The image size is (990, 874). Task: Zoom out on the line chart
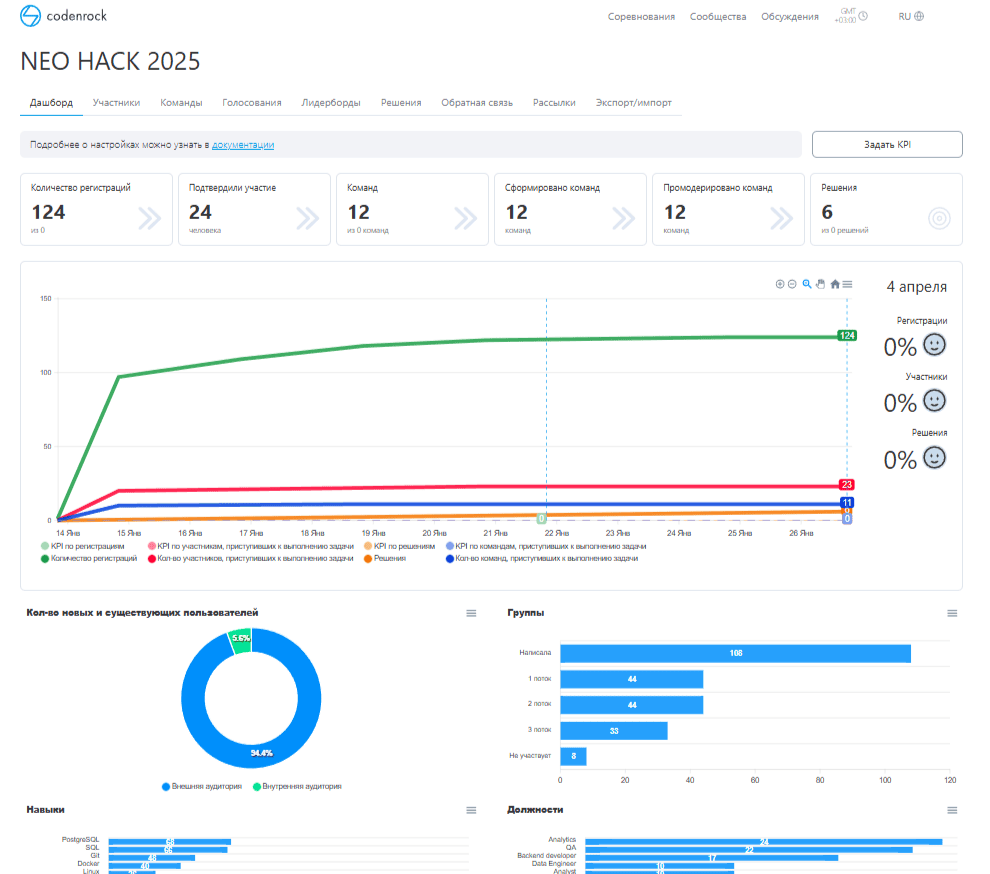(x=792, y=284)
